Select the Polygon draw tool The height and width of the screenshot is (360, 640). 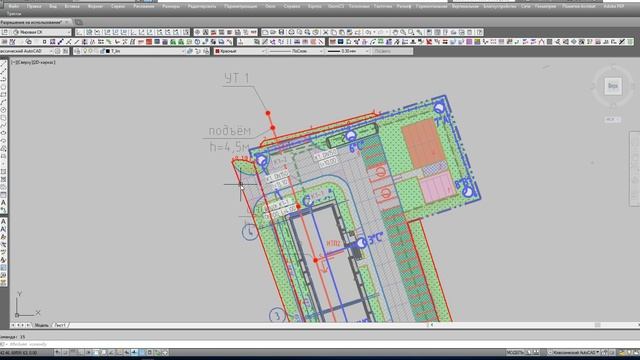[3, 87]
